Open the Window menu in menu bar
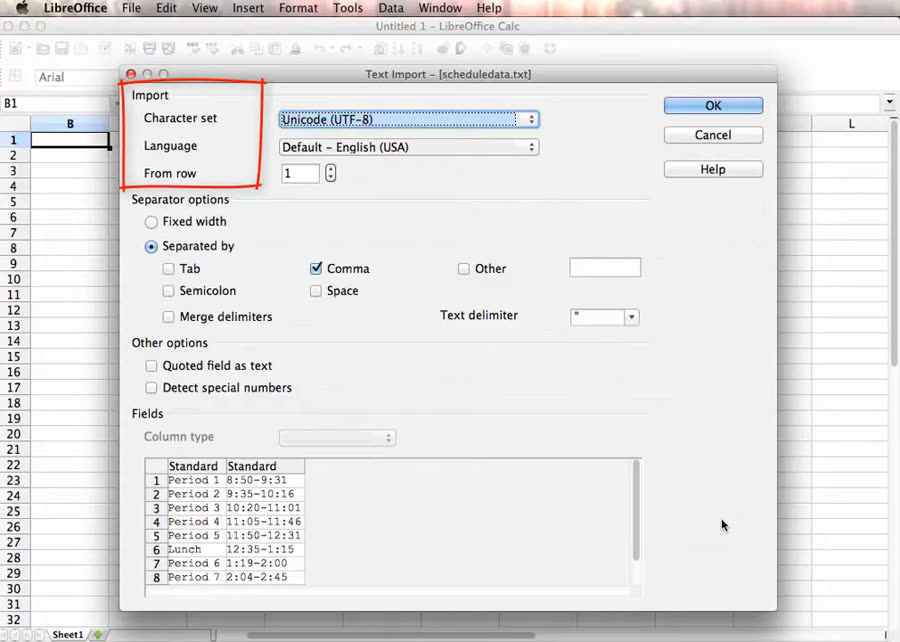This screenshot has width=900, height=642. [440, 8]
